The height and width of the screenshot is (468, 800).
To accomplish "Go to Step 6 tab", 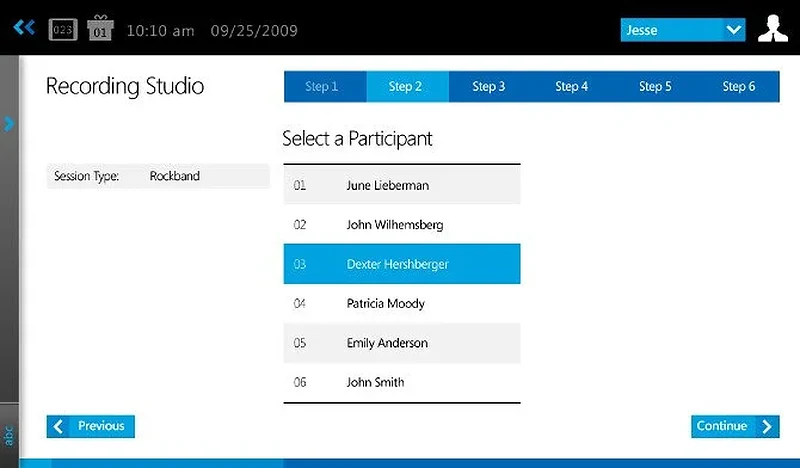I will (x=738, y=87).
